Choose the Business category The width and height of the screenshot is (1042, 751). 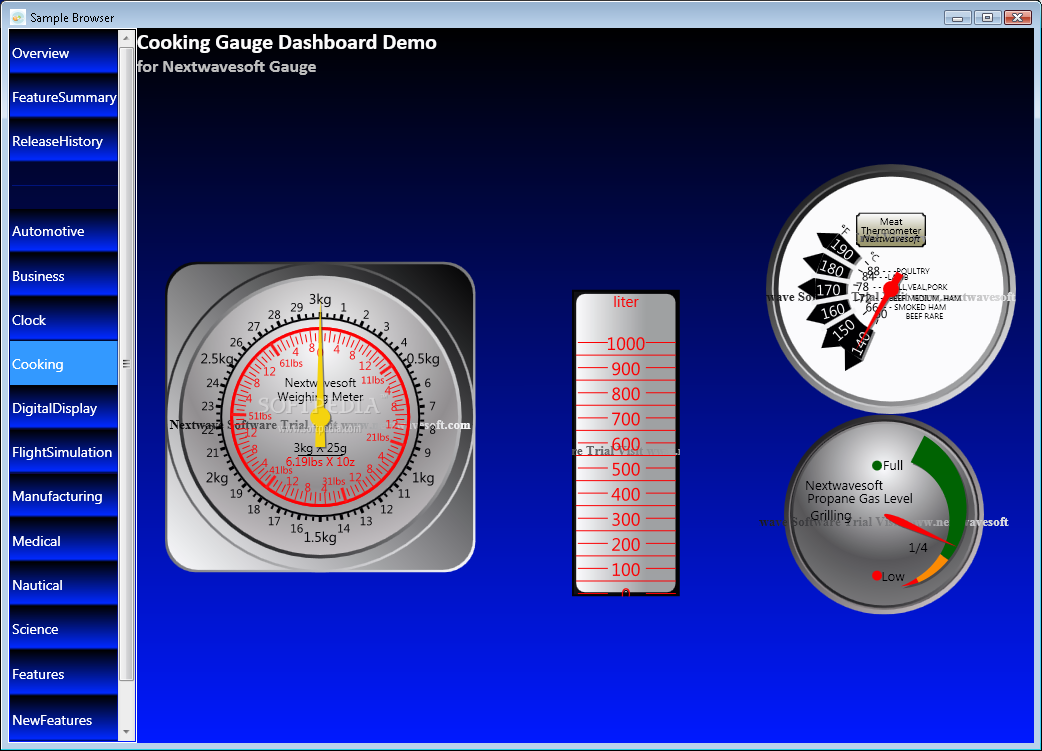point(64,276)
